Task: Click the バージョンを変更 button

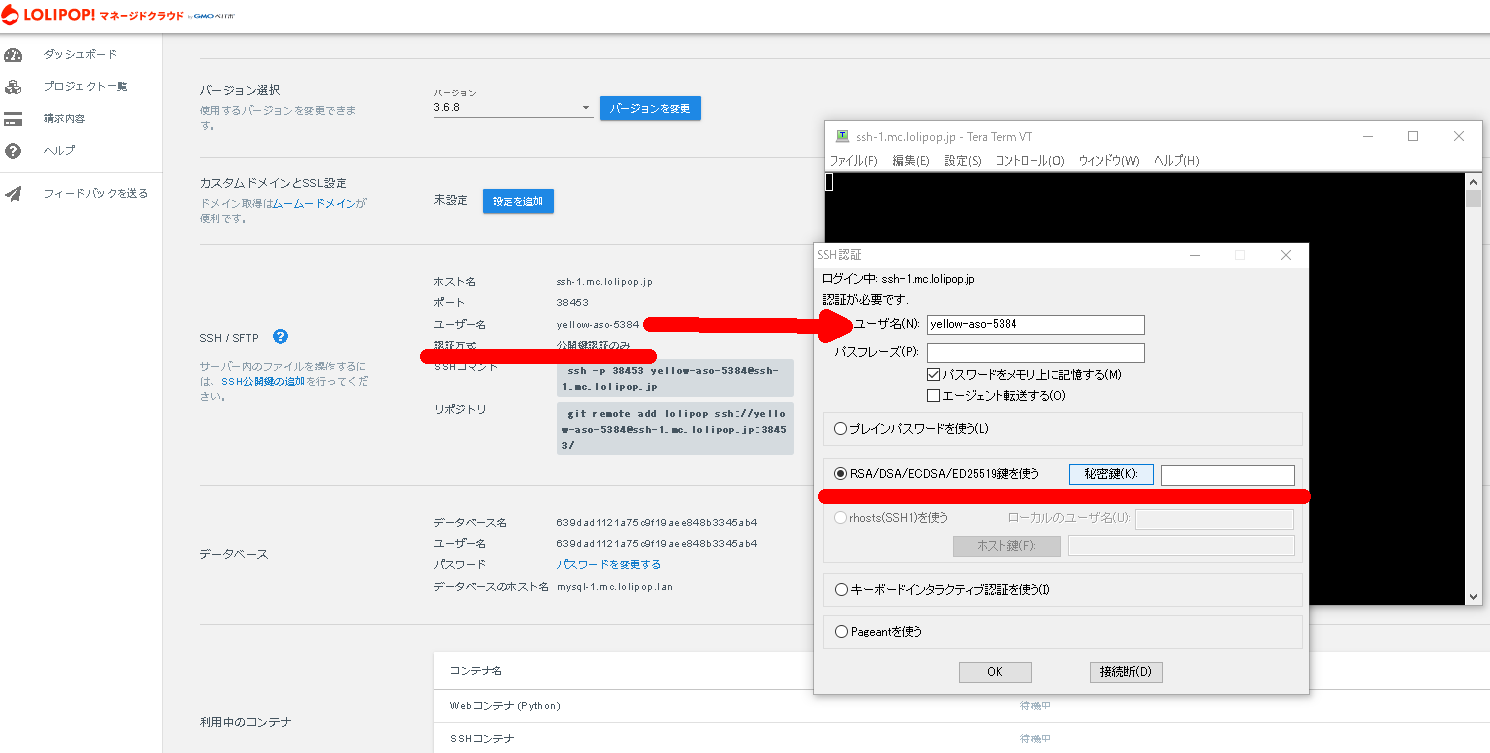Action: coord(650,108)
